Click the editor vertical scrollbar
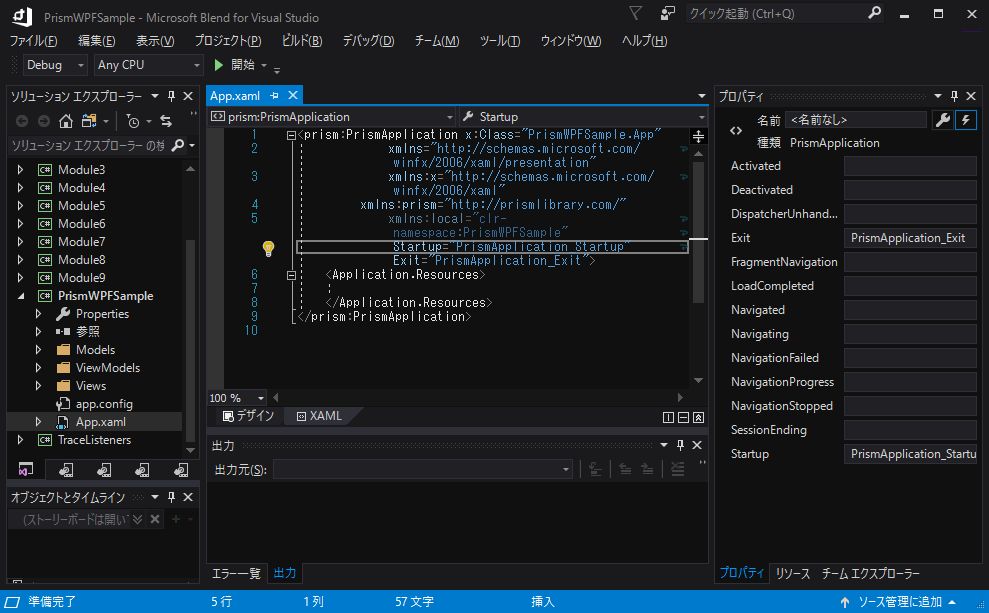This screenshot has width=989, height=613. coord(698,265)
